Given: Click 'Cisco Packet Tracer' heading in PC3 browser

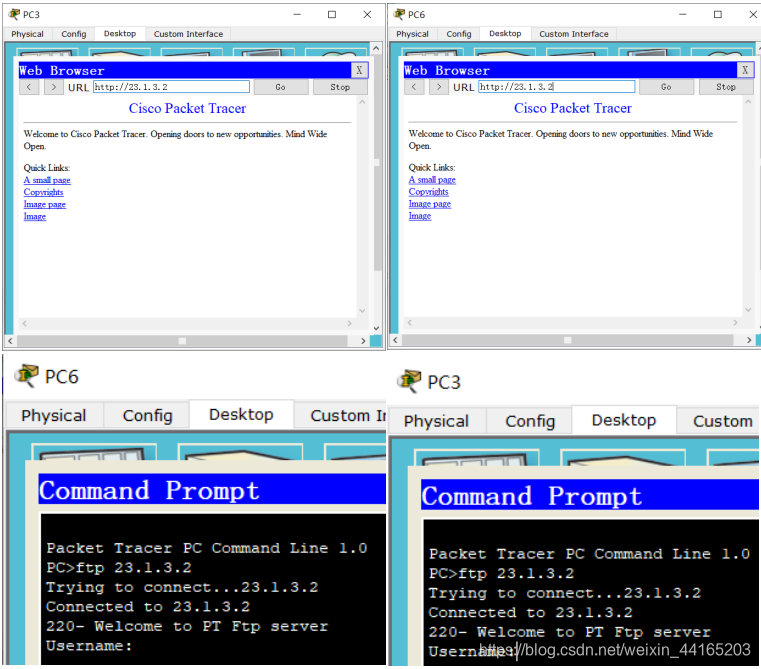Looking at the screenshot, I should pos(187,108).
